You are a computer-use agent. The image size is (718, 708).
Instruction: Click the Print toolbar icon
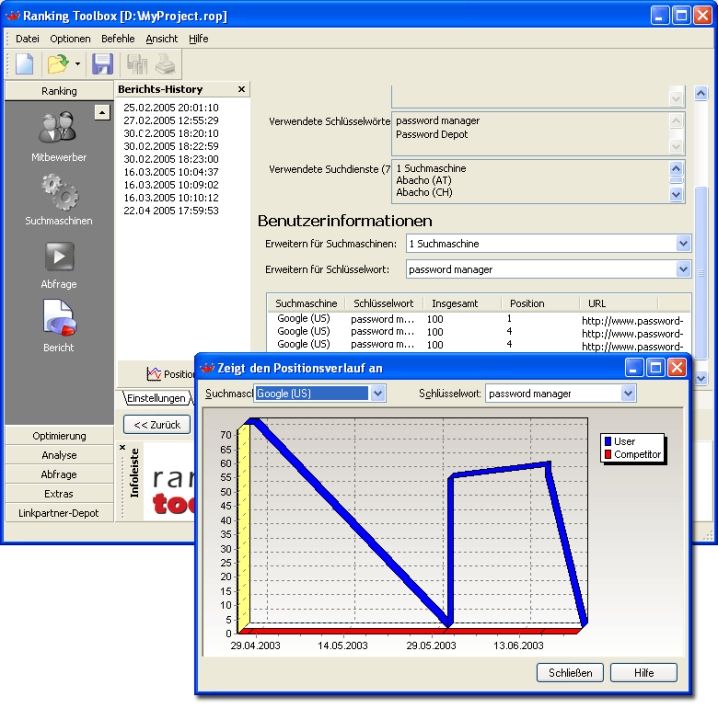click(x=165, y=65)
